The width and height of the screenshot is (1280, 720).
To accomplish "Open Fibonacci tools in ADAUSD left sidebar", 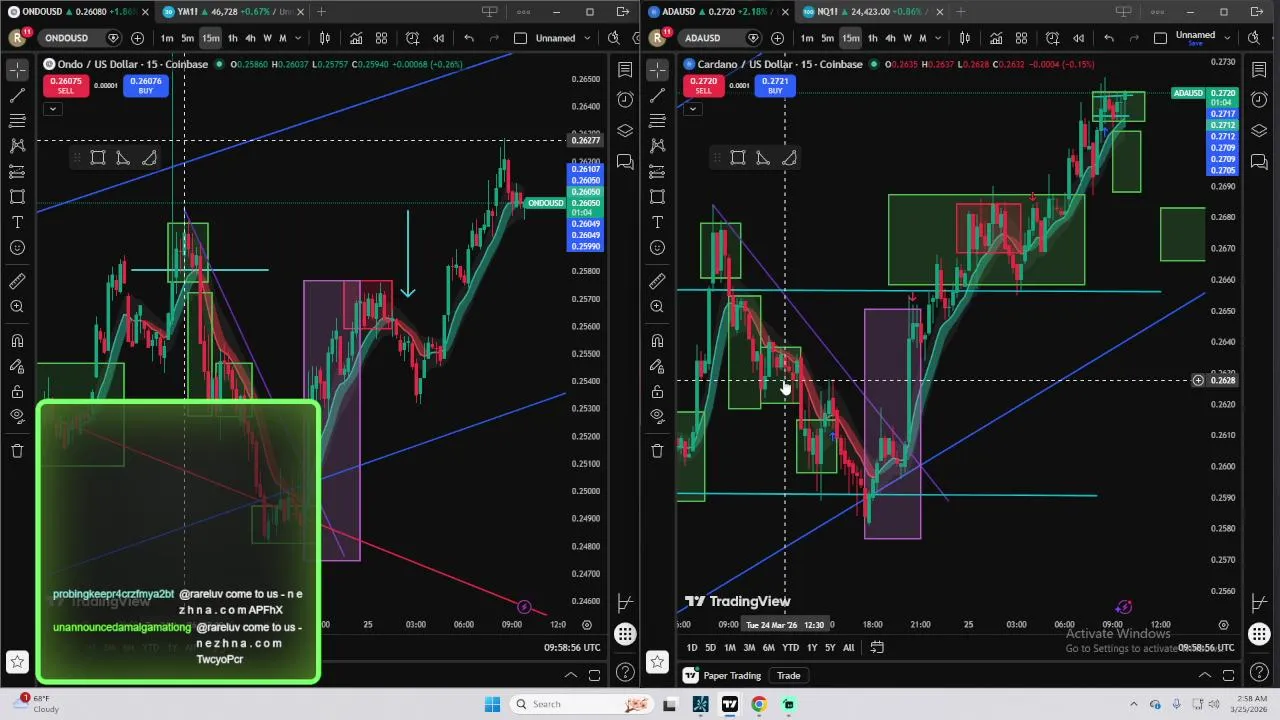I will (x=657, y=121).
